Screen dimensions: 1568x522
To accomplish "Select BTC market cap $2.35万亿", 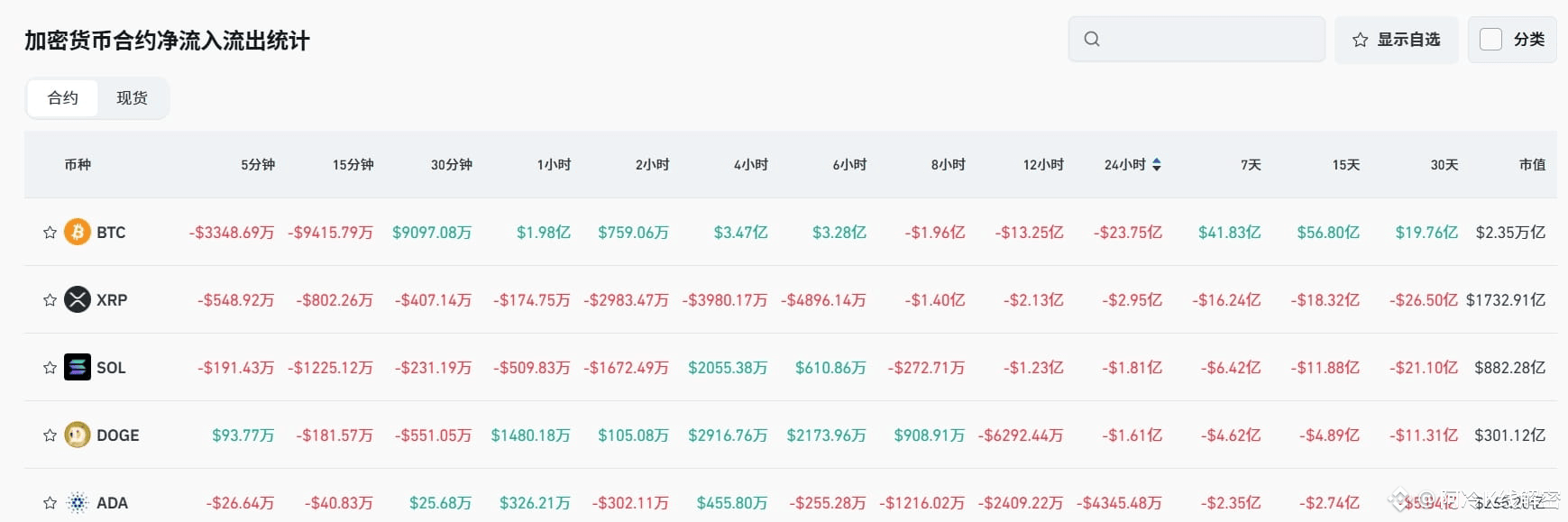I will (1510, 233).
